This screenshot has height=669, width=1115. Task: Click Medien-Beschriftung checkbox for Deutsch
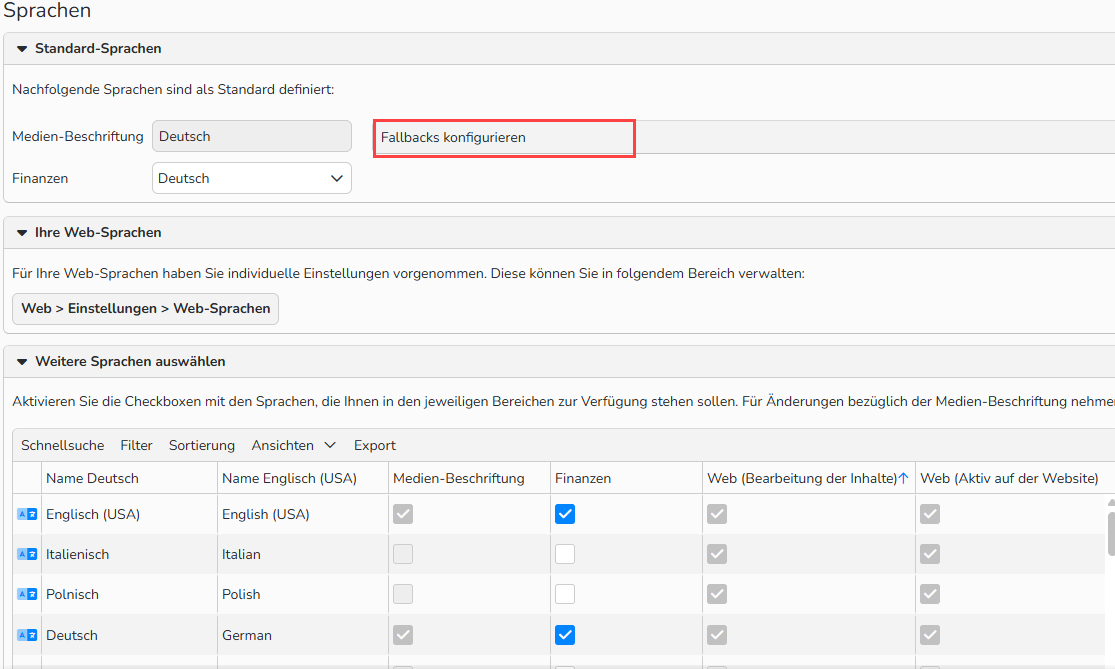[403, 635]
